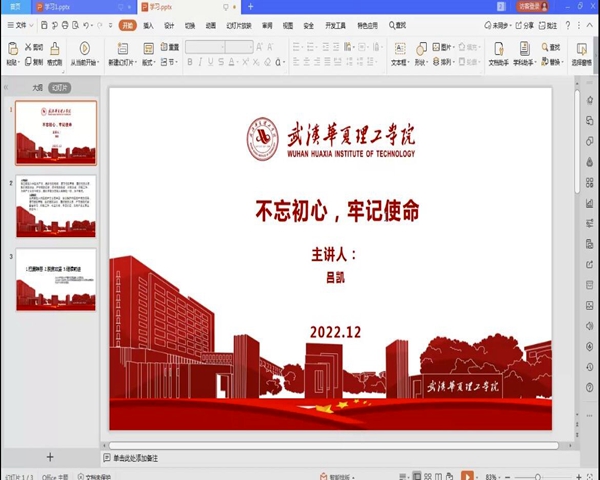Toggle Bold formatting
The image size is (600, 480).
click(x=190, y=62)
